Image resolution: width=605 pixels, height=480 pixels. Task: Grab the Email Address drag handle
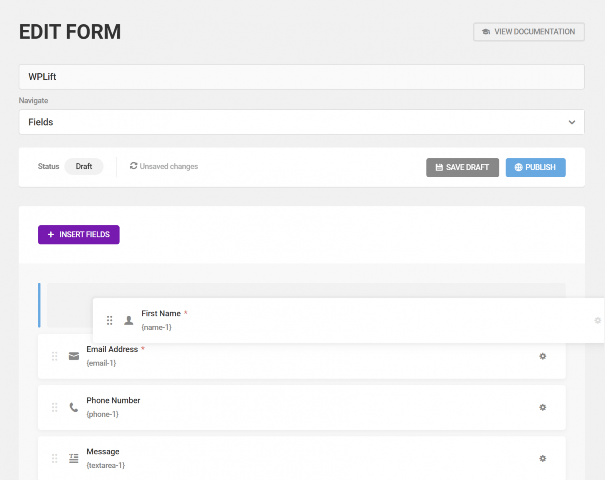pos(54,356)
